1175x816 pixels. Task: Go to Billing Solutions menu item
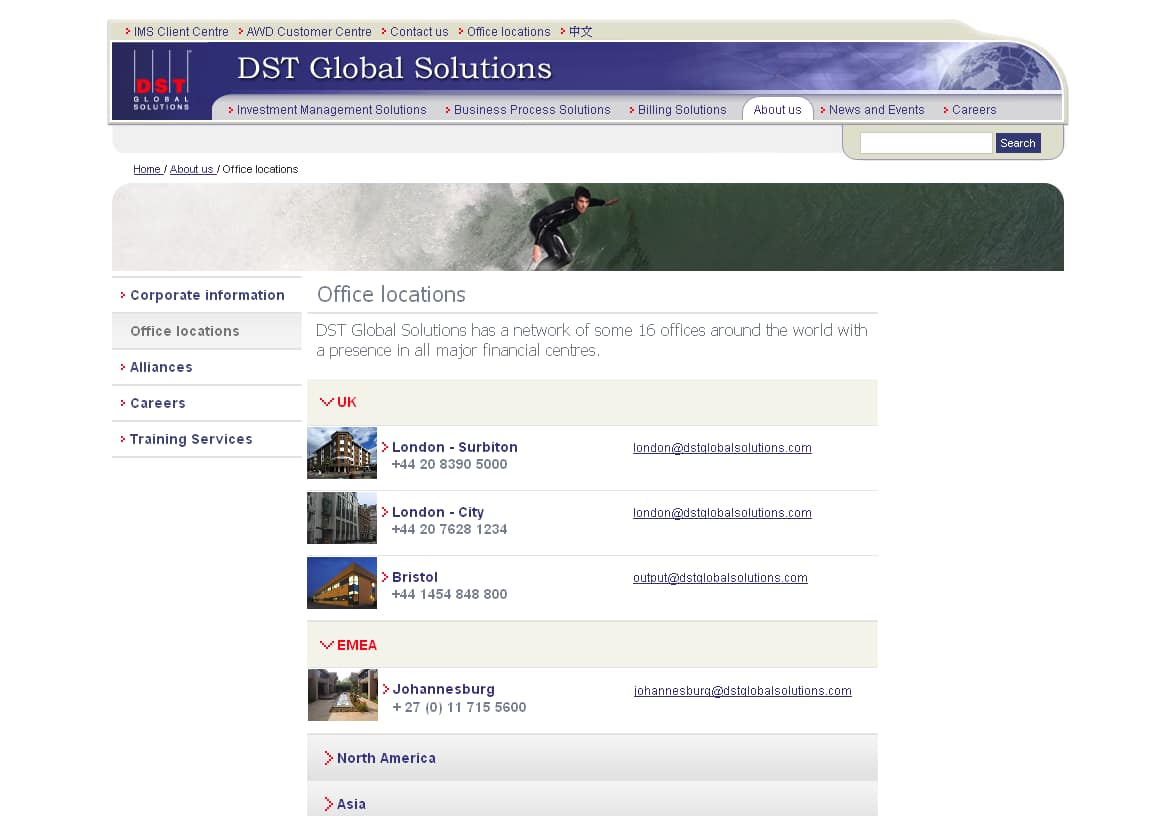(681, 110)
